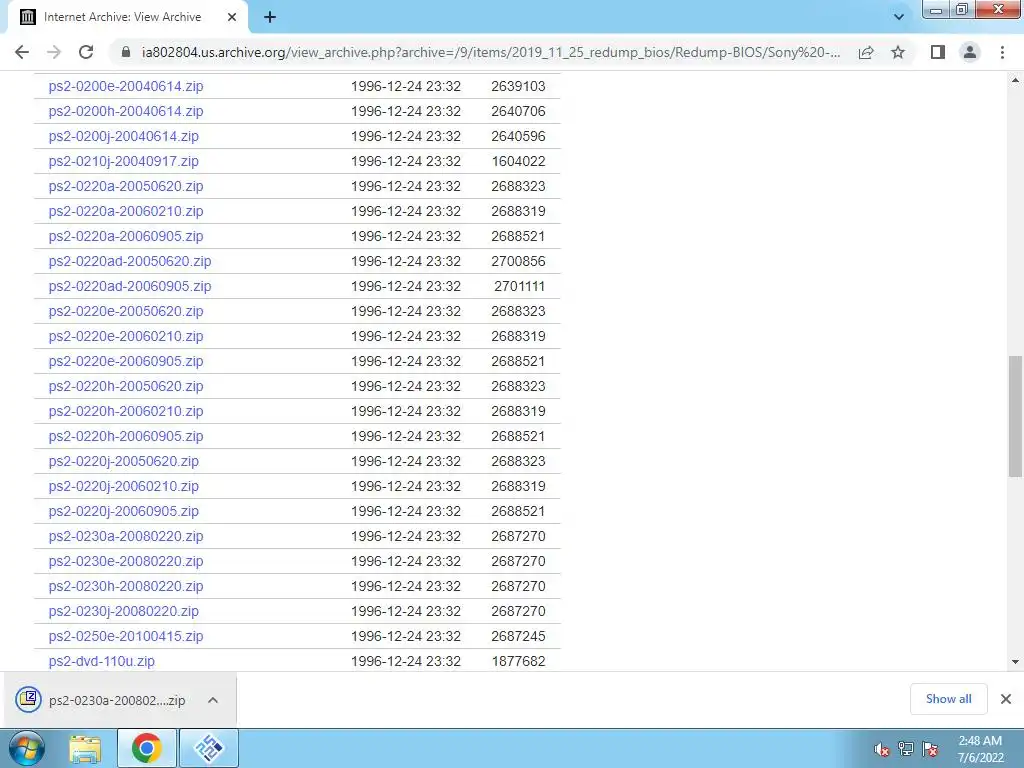Open ps2-0210j-20040917.zip link
The image size is (1024, 768).
coord(123,161)
